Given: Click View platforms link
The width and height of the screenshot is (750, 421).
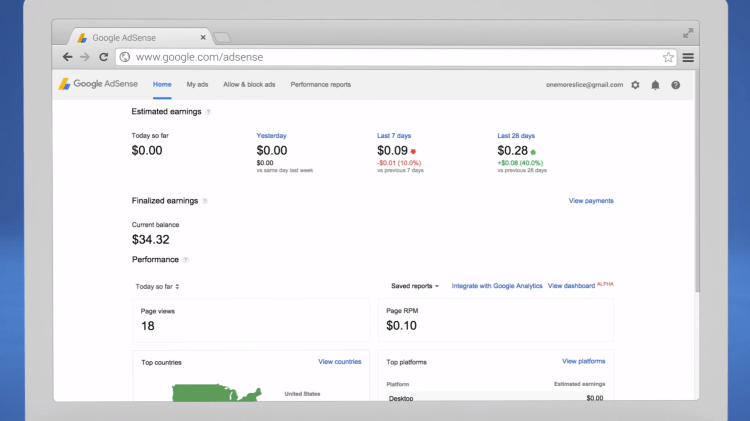Looking at the screenshot, I should click(x=584, y=361).
